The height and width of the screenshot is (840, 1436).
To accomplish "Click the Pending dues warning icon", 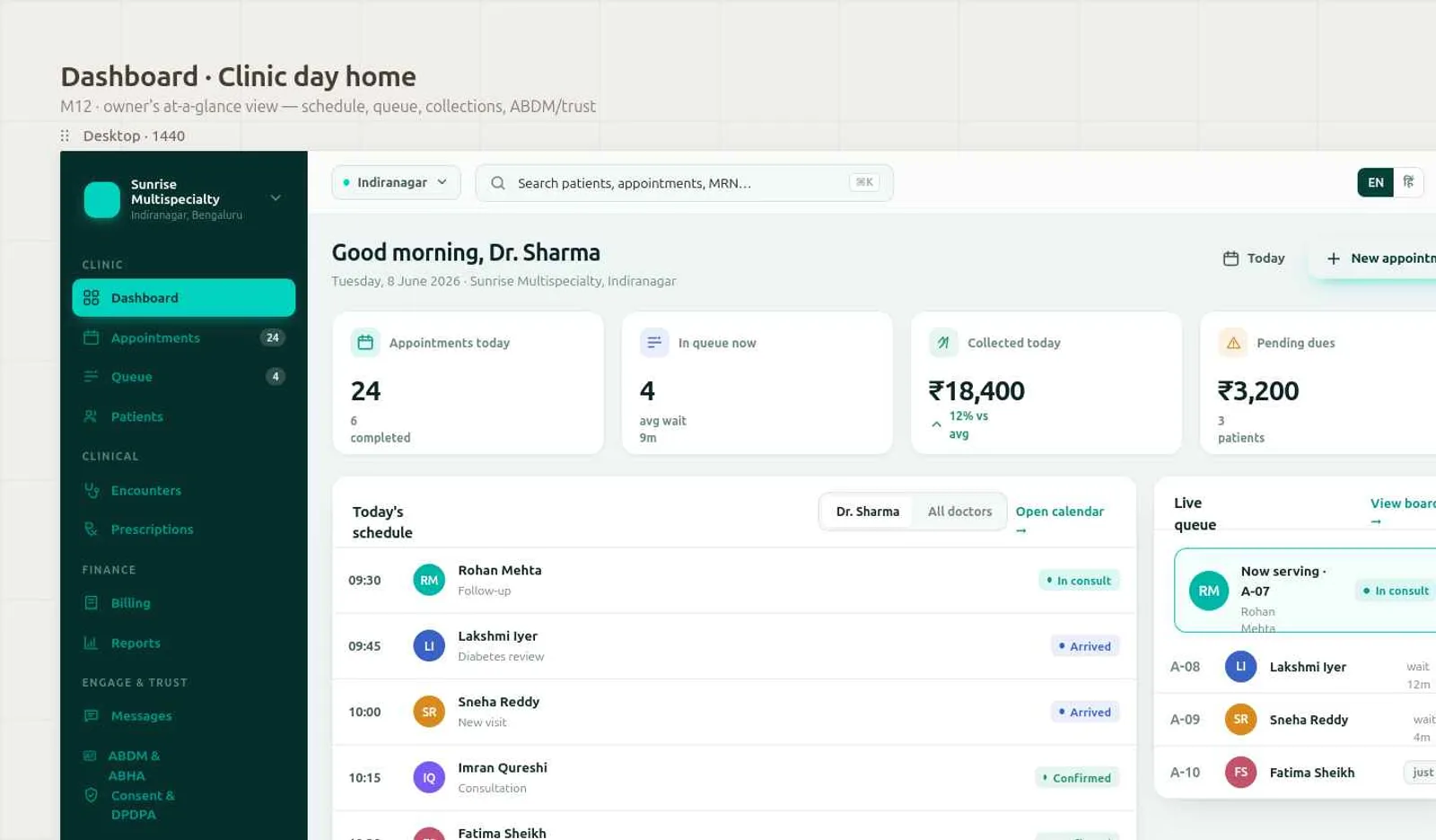I will (x=1233, y=343).
